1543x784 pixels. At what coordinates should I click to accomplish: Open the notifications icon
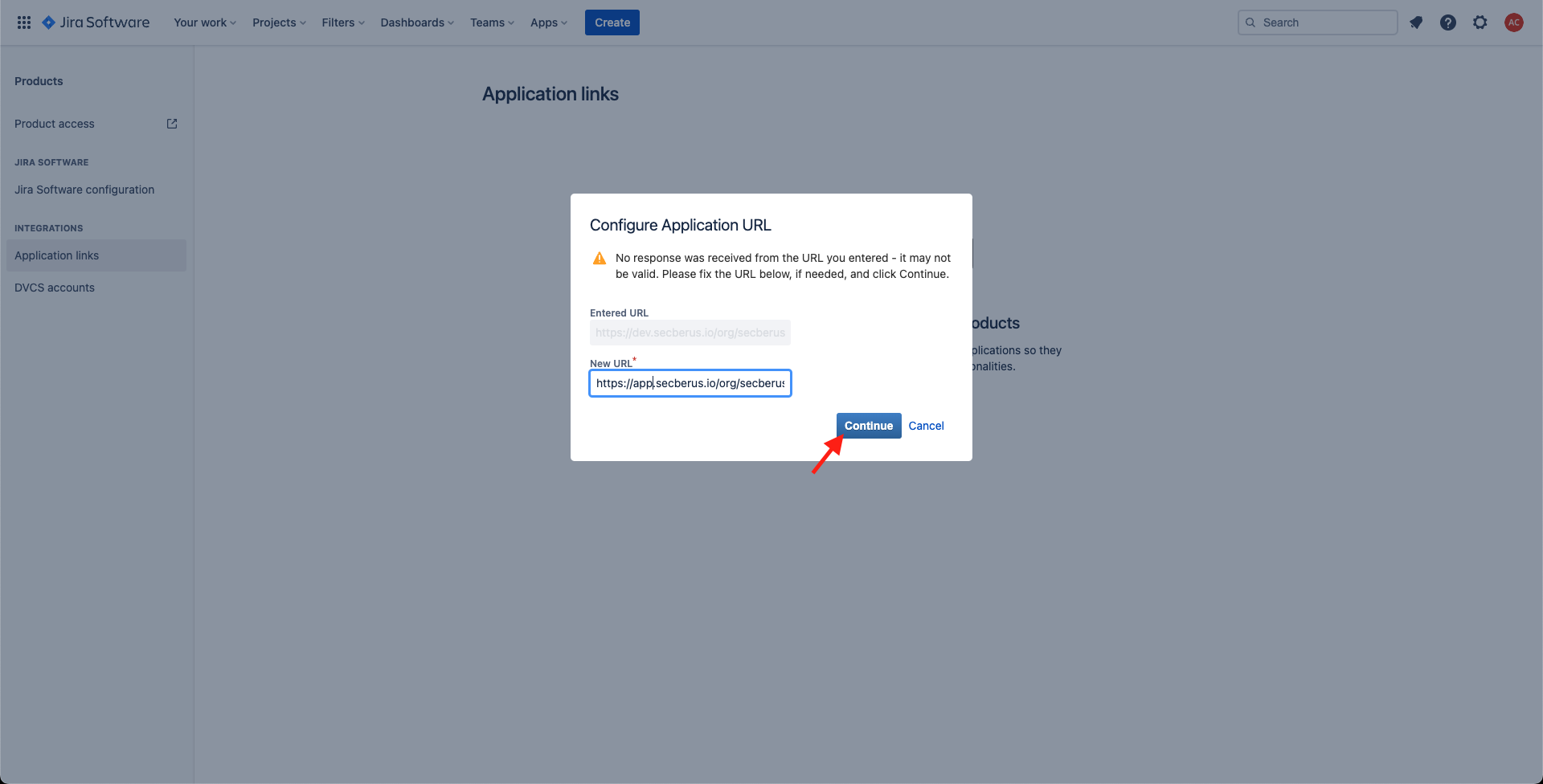tap(1416, 22)
